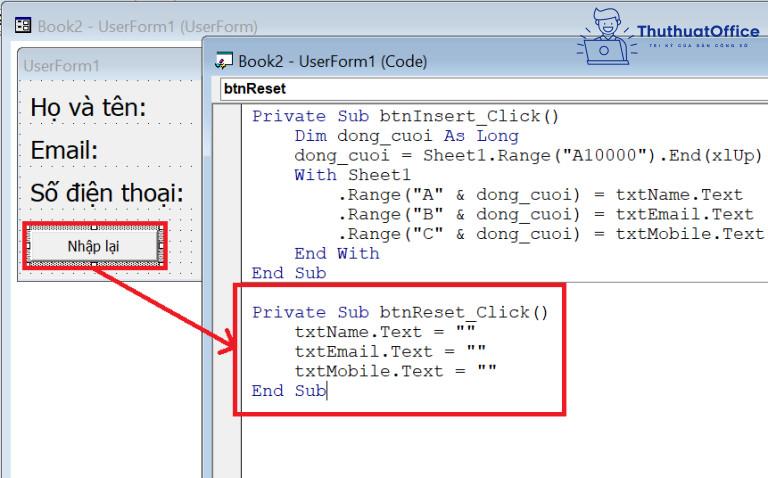Screen dimensions: 768x478
Task: Click the With Sheet1 line
Action: pos(352,175)
